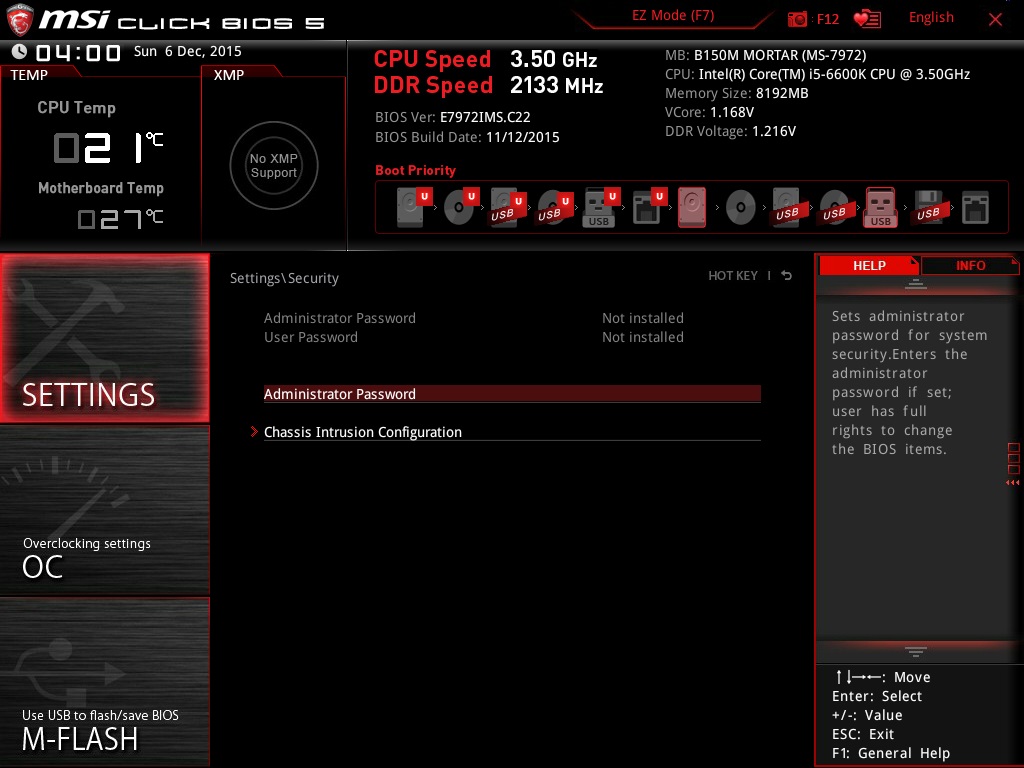Switch to the HELP tab
1024x768 pixels.
(868, 265)
